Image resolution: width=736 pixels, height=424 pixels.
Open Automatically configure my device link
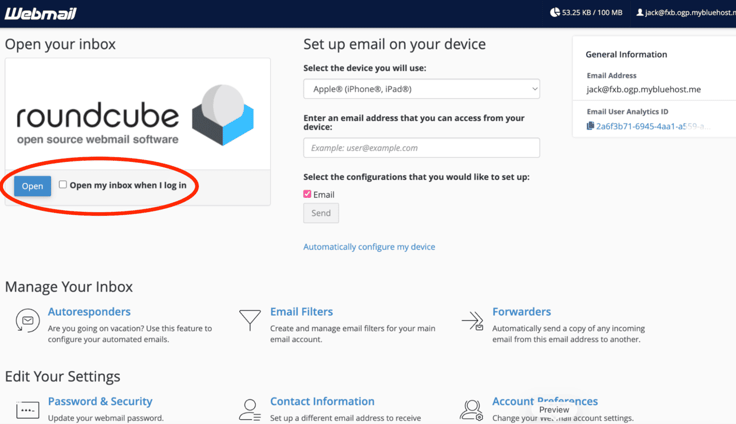point(369,247)
